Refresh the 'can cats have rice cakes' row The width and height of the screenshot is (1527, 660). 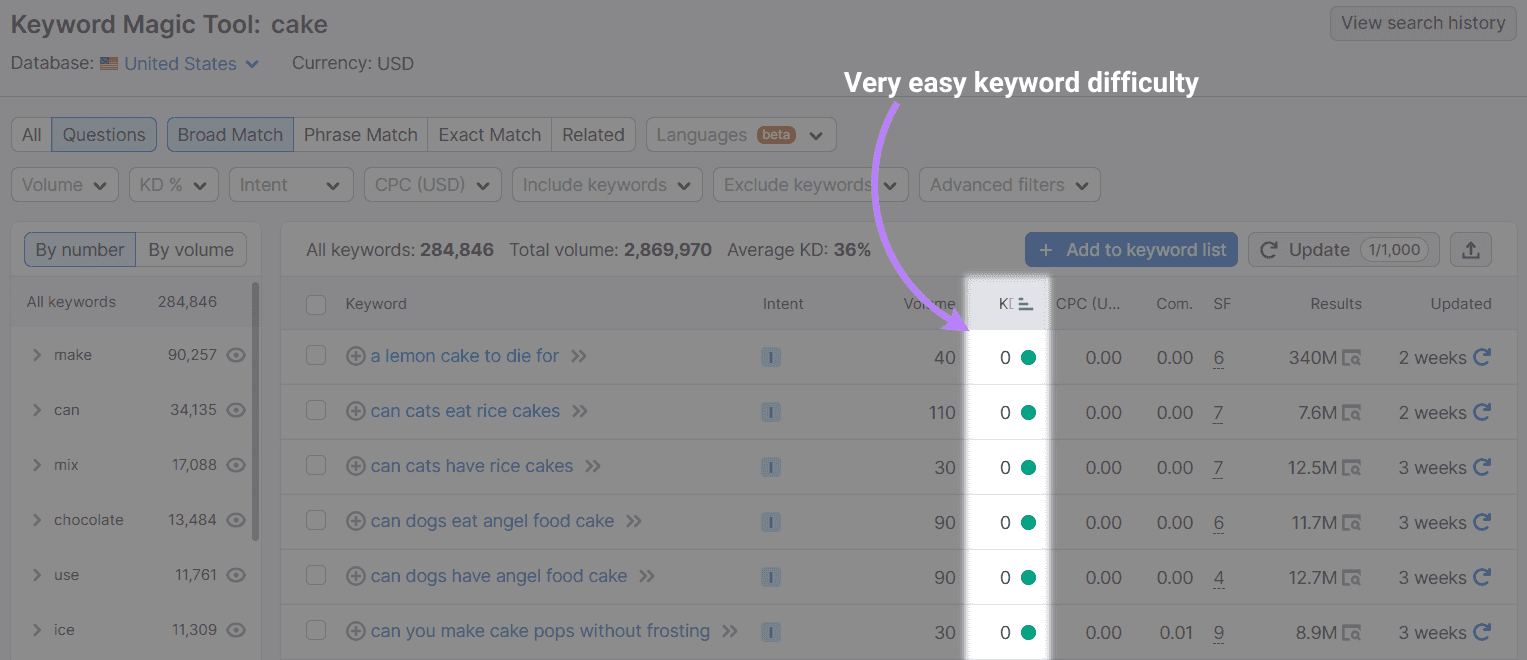[x=1482, y=467]
